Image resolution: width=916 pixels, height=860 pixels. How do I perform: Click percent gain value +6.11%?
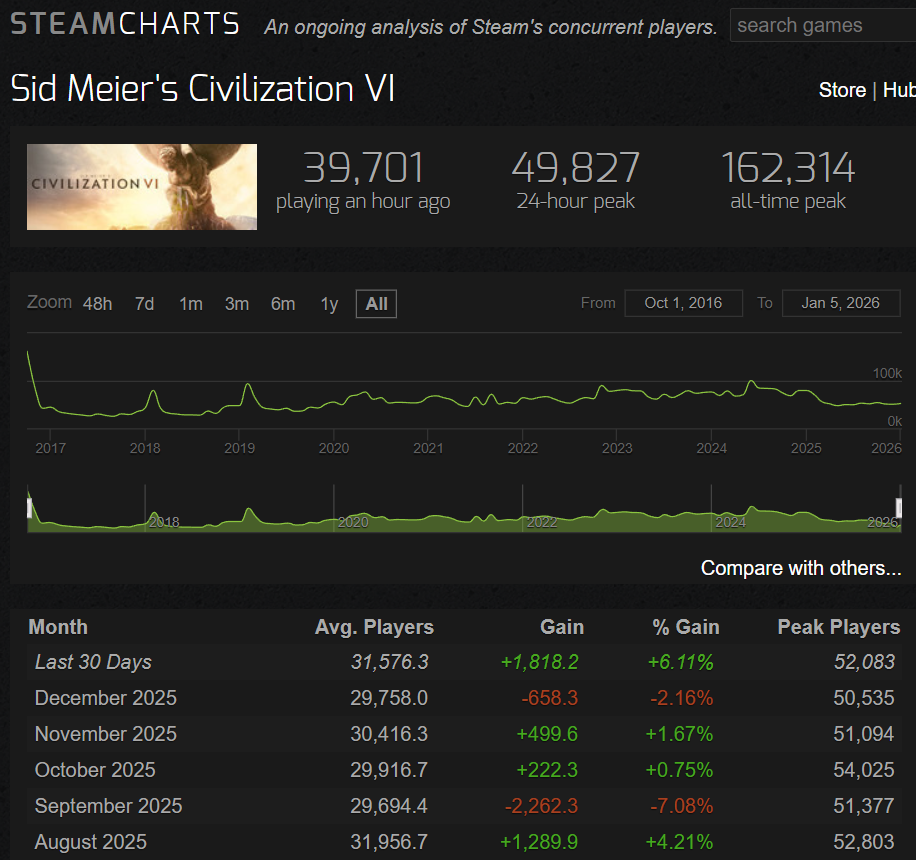[x=681, y=662]
